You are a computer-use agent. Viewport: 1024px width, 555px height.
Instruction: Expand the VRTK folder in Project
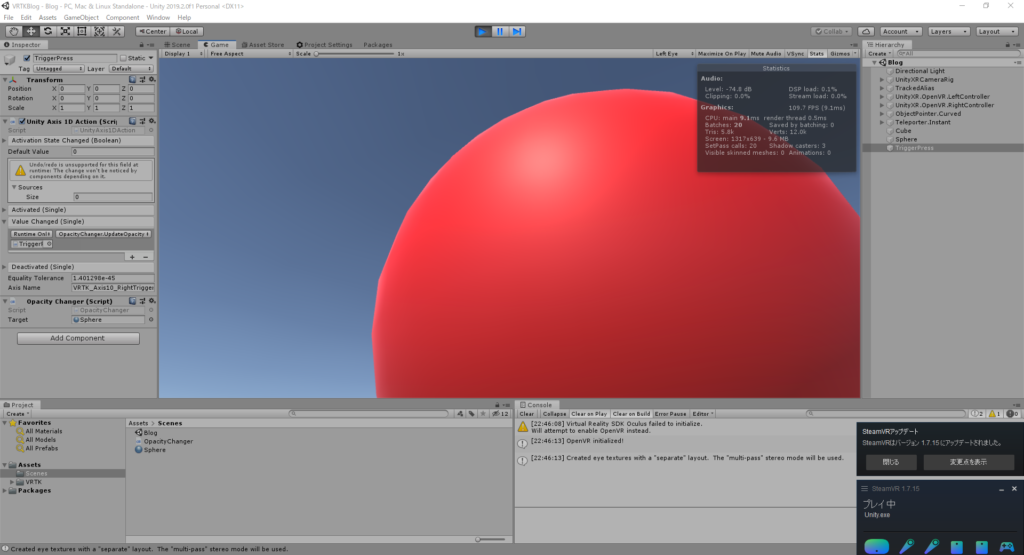click(x=12, y=482)
